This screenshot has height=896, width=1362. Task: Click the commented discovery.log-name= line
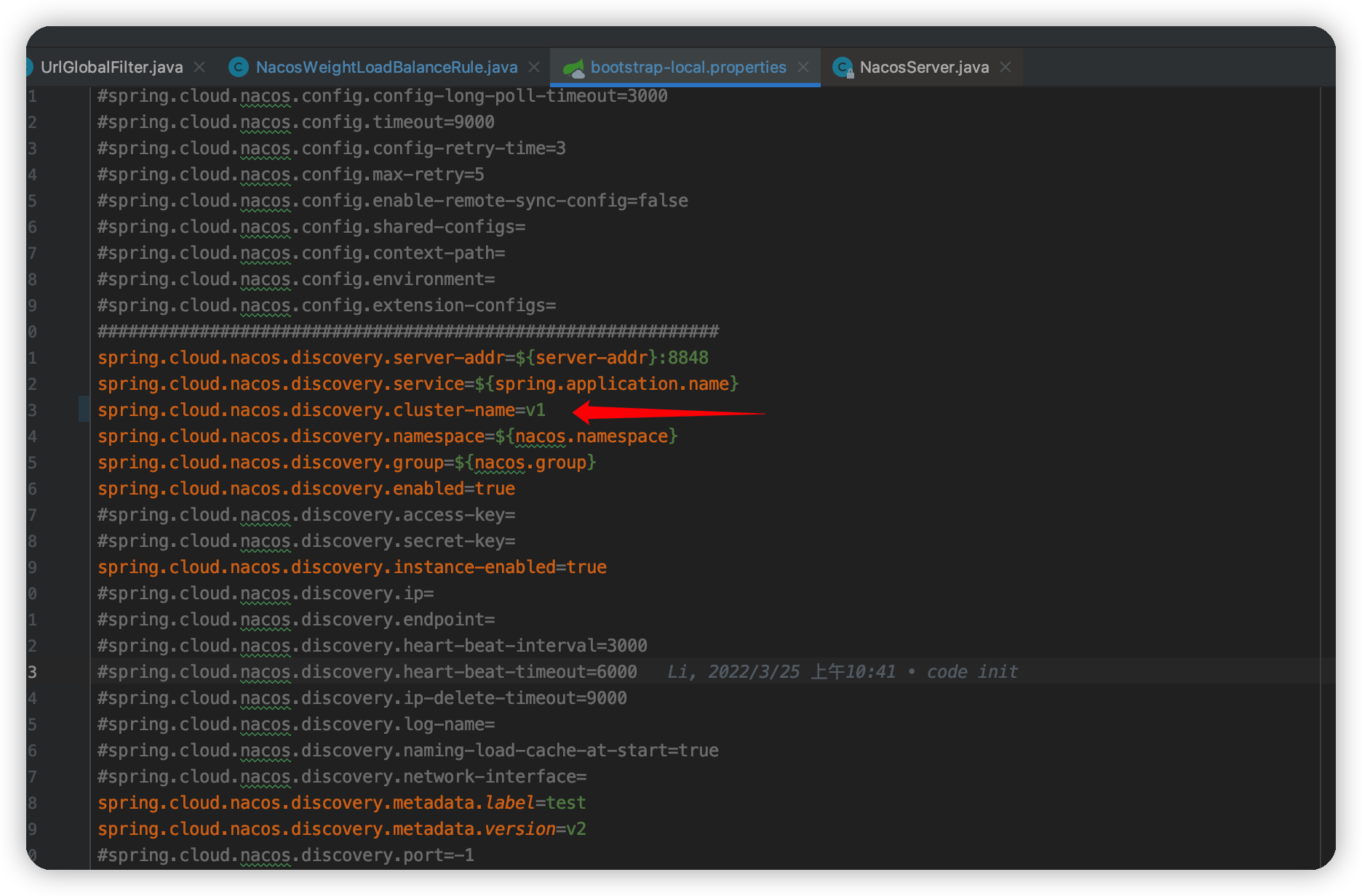296,724
